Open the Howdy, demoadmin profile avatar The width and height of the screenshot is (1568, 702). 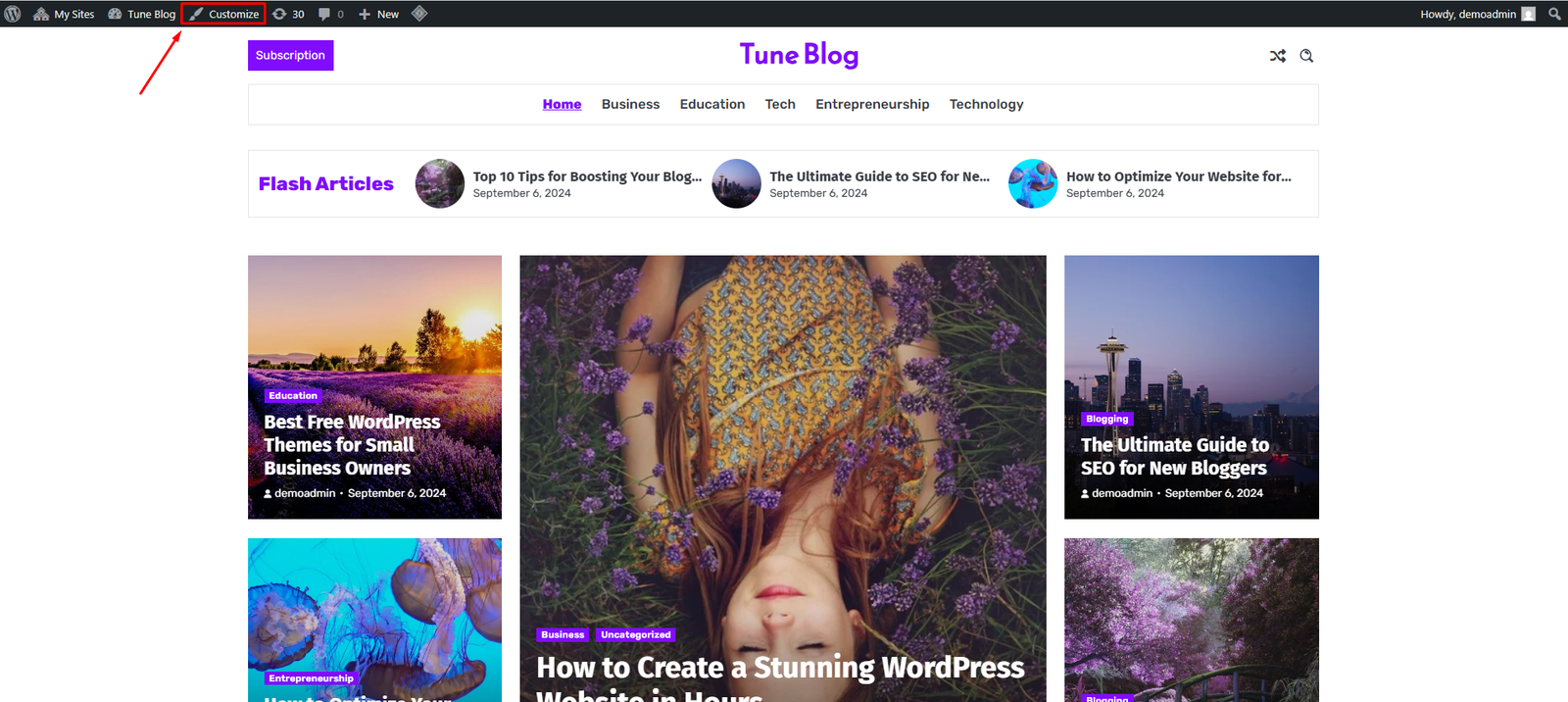pos(1528,14)
